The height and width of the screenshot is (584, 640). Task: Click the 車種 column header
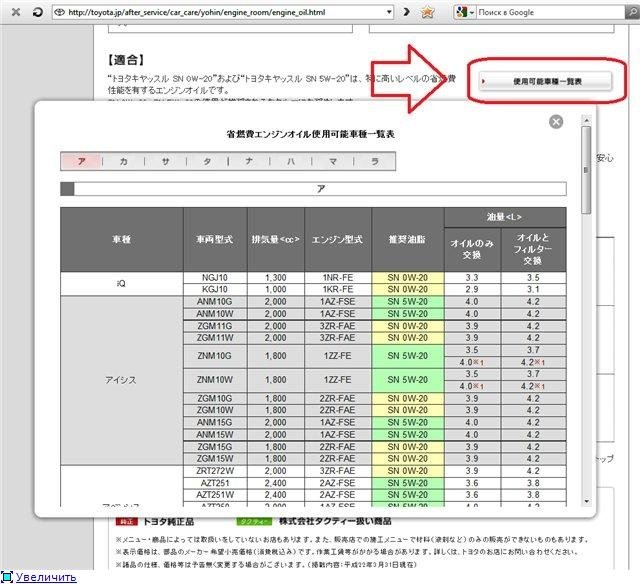[x=122, y=240]
